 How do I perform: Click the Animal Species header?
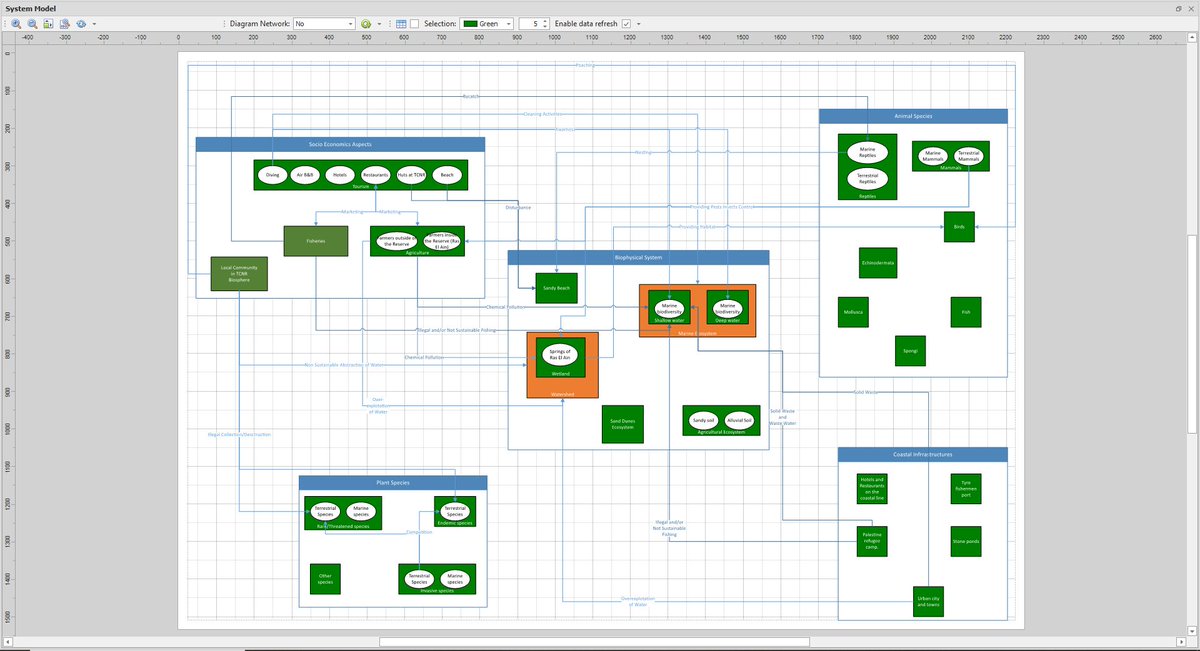[x=913, y=116]
